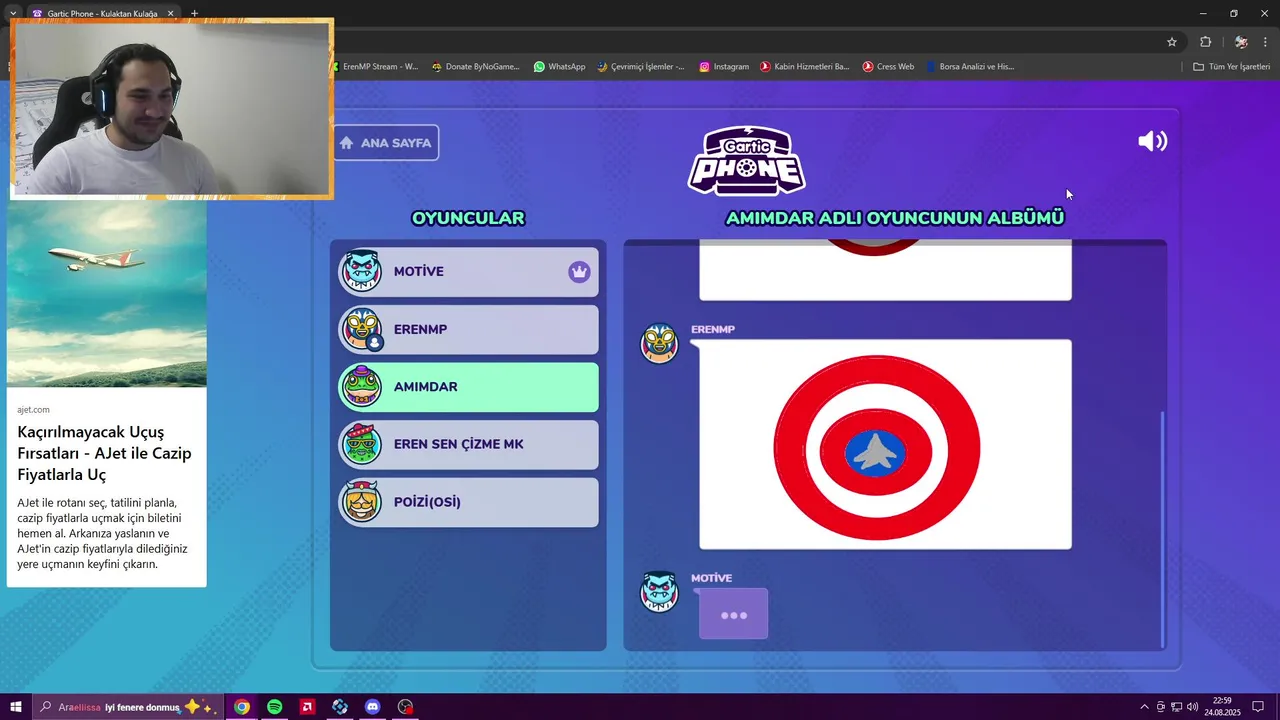Screen dimensions: 1280x720
Task: Open Spotify from the taskbar
Action: coord(275,707)
